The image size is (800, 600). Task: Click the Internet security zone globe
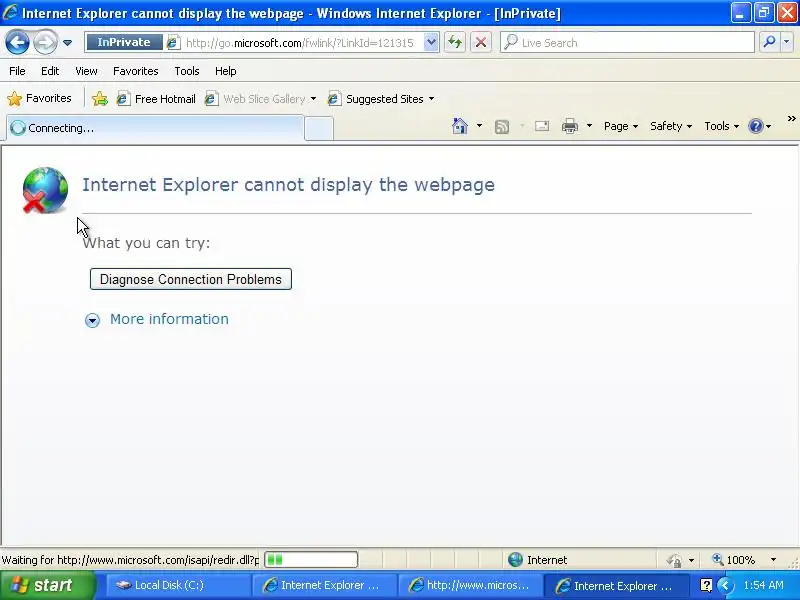[515, 560]
